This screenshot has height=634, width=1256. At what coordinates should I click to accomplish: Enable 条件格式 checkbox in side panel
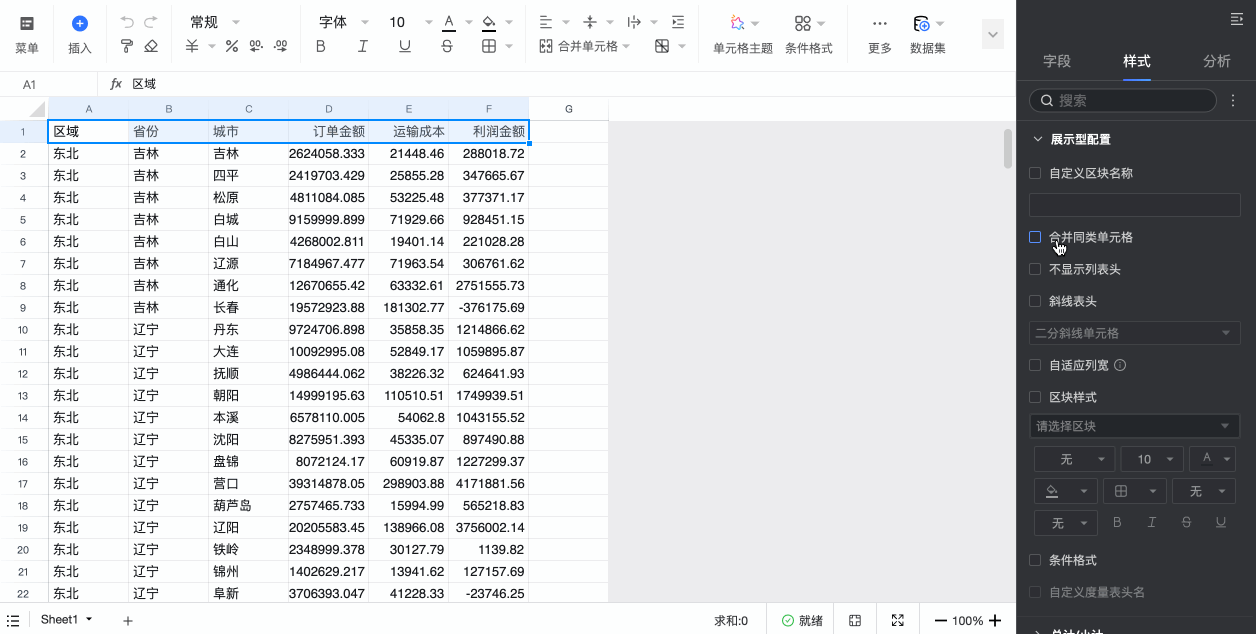[1035, 560]
